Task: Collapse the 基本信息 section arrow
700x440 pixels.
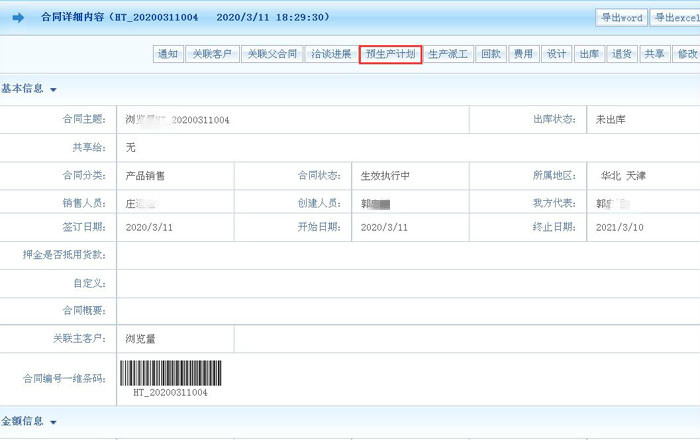Action: click(x=53, y=90)
